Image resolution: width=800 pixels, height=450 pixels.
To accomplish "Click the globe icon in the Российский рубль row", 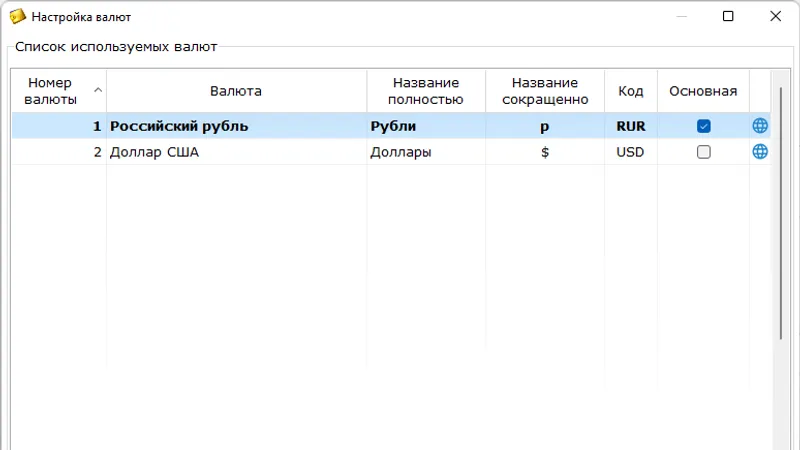I will tap(760, 126).
